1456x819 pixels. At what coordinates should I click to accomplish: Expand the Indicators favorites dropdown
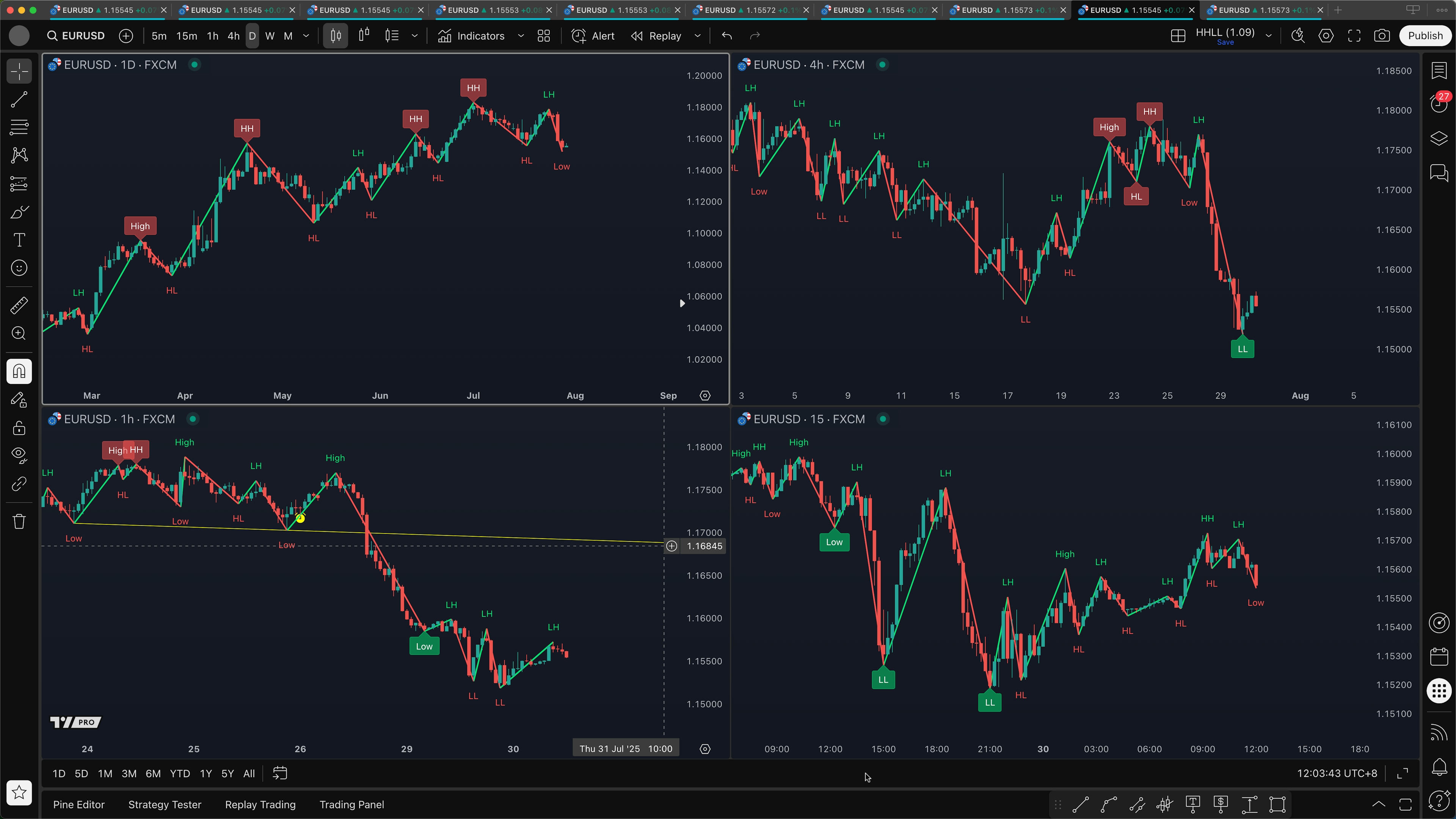(521, 36)
